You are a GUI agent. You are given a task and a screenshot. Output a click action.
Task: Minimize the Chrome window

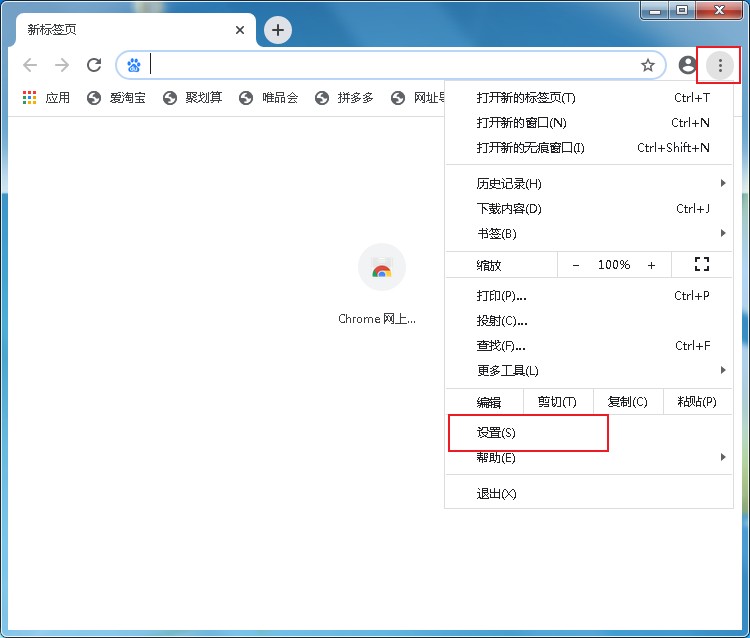coord(655,11)
